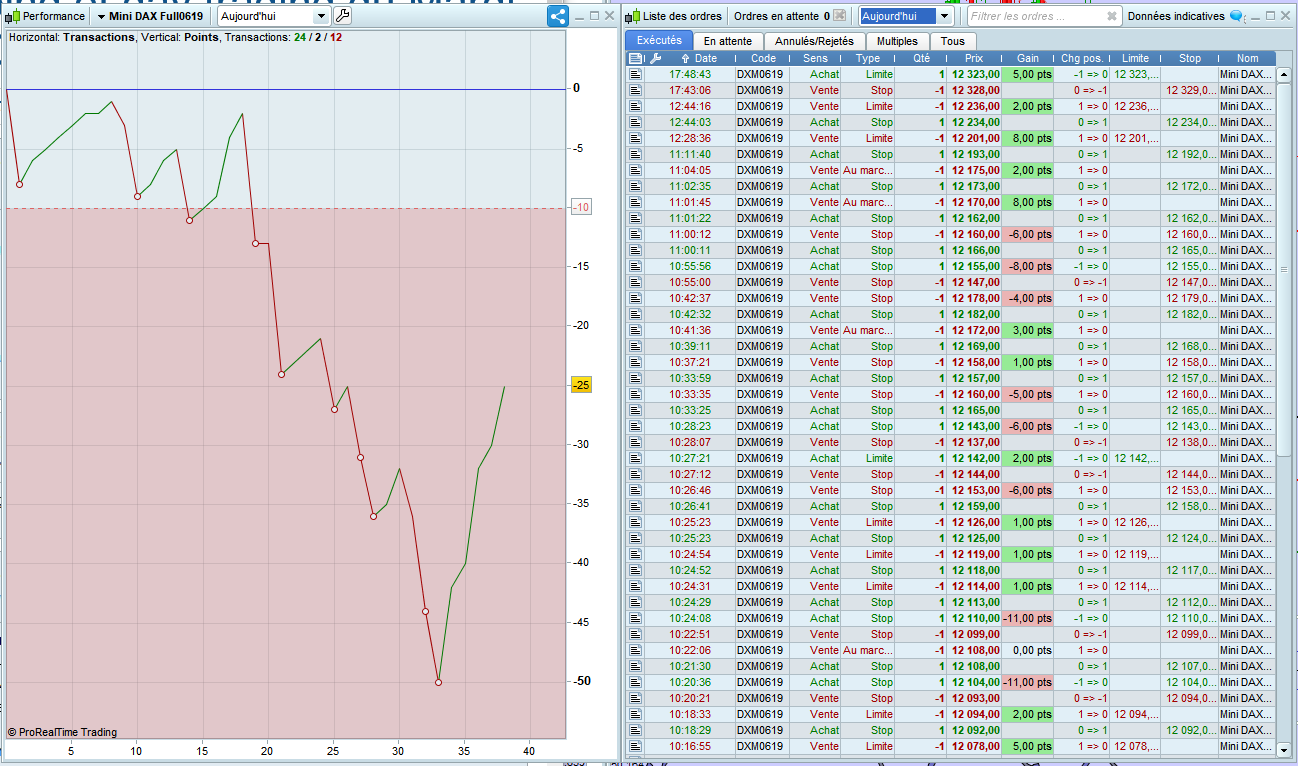Open details icon for the 12:28:36 order

pos(635,138)
